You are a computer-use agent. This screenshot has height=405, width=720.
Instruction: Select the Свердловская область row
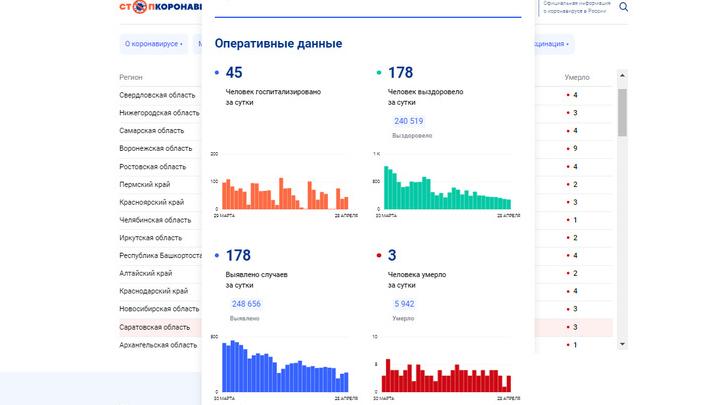tap(157, 95)
